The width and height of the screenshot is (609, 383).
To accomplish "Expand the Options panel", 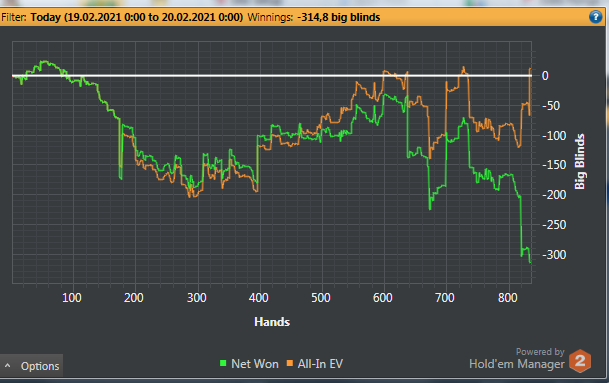I will pos(31,366).
